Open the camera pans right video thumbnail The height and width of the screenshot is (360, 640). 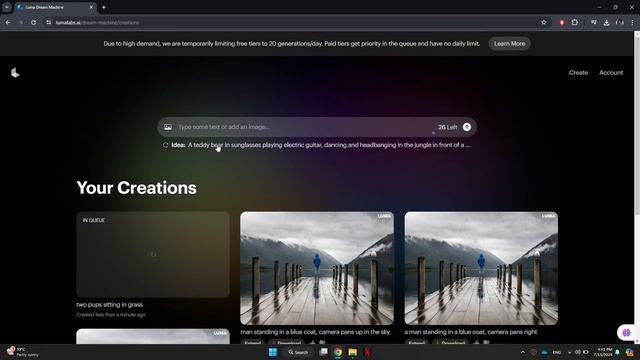pyautogui.click(x=481, y=268)
